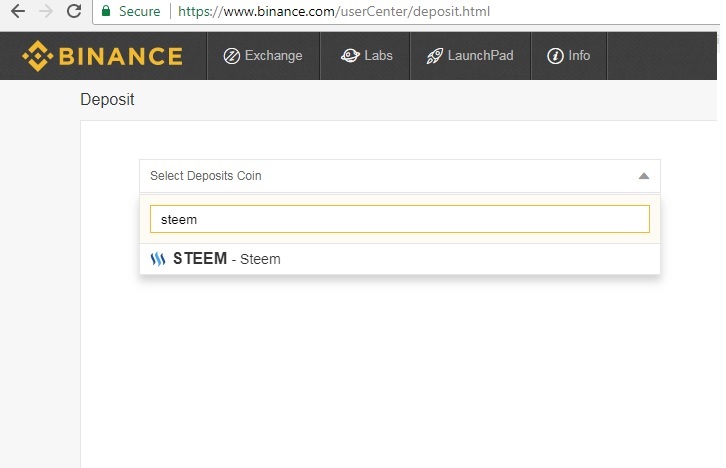Click the LaunchPad rocket icon

pyautogui.click(x=434, y=56)
